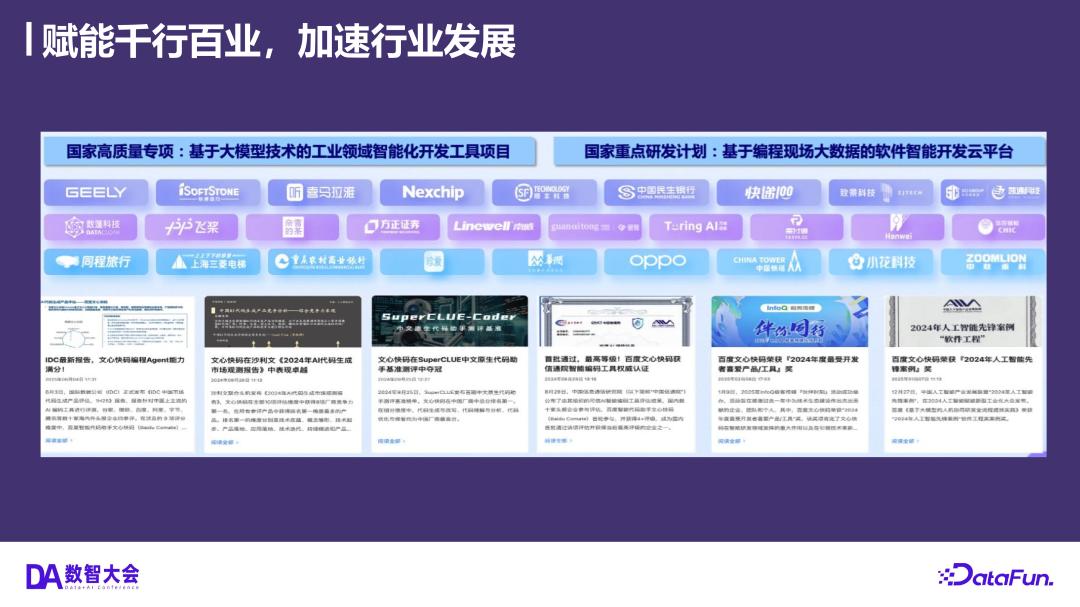Click the 方正证券 logo tile

393,227
